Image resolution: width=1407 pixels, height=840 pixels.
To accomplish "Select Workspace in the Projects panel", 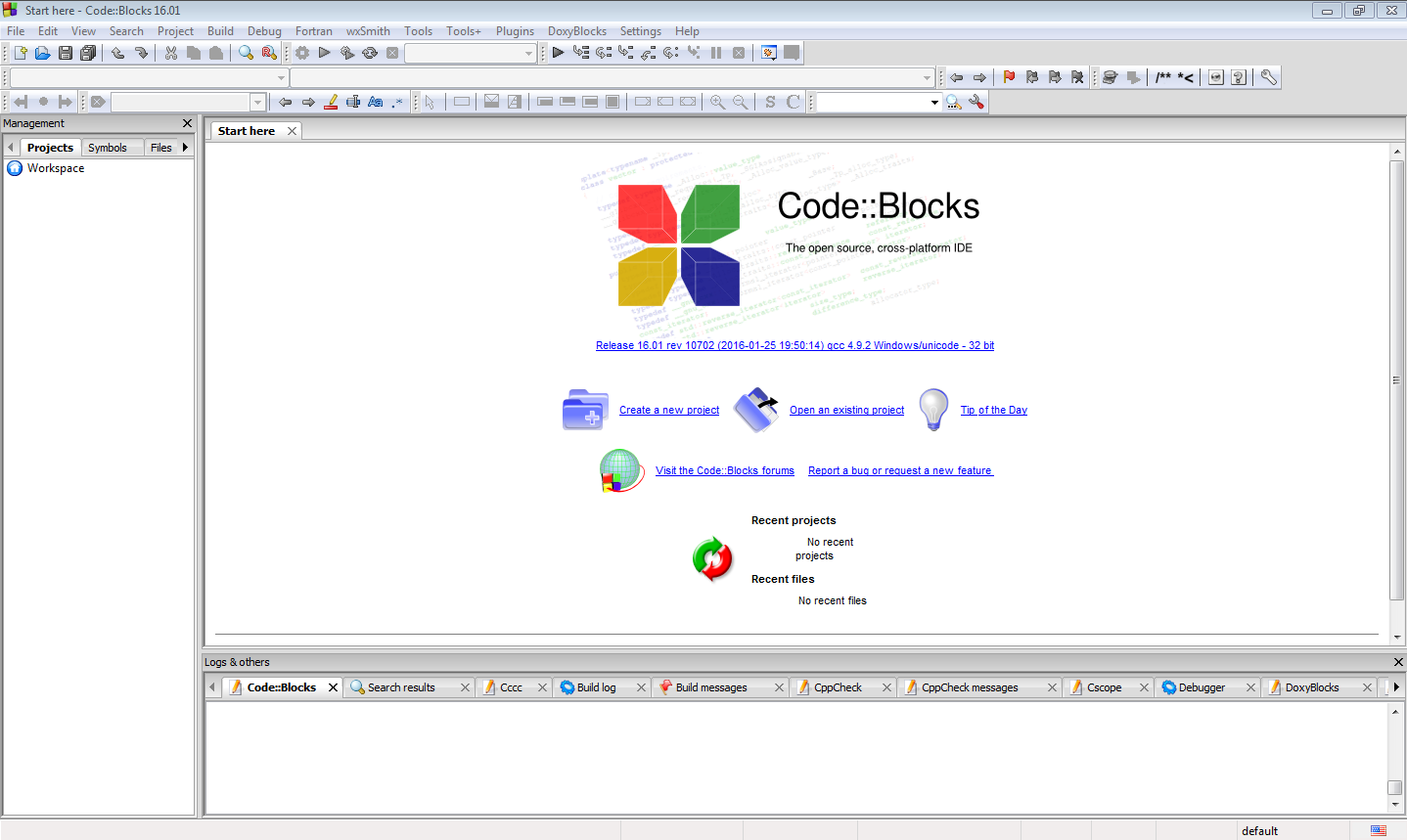I will click(56, 167).
